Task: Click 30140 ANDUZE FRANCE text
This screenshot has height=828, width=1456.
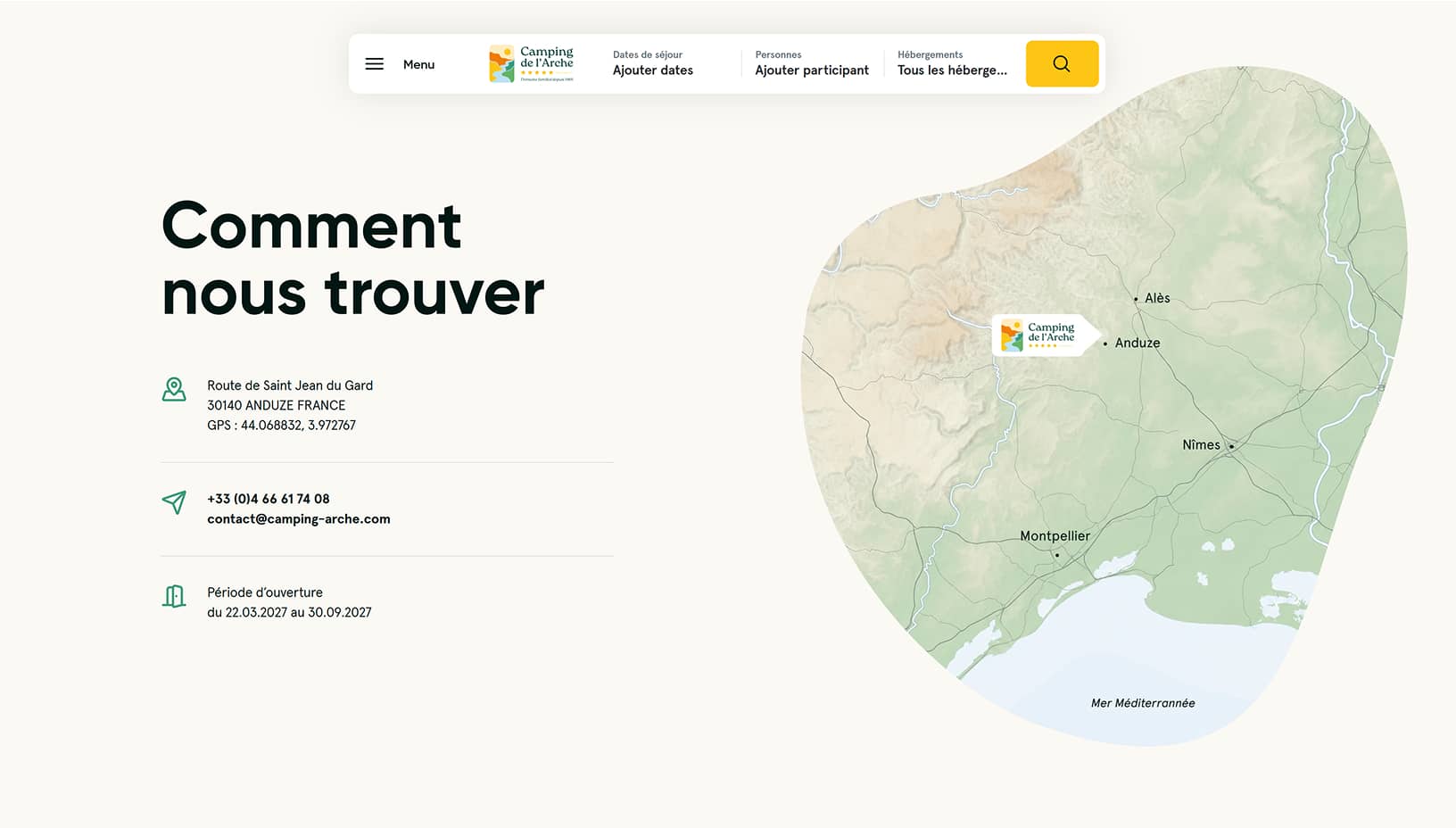Action: click(276, 405)
